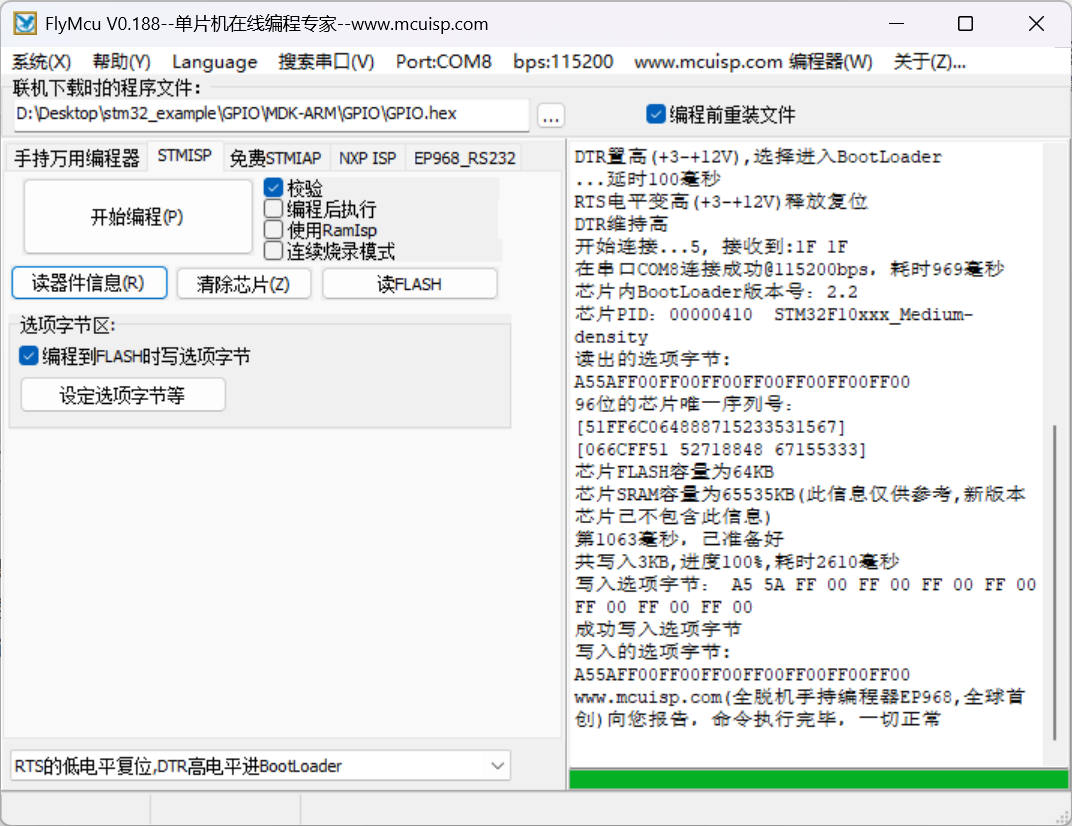Open the www.mcuisp.com 编程器(W) menu
This screenshot has height=826, width=1072.
[753, 62]
